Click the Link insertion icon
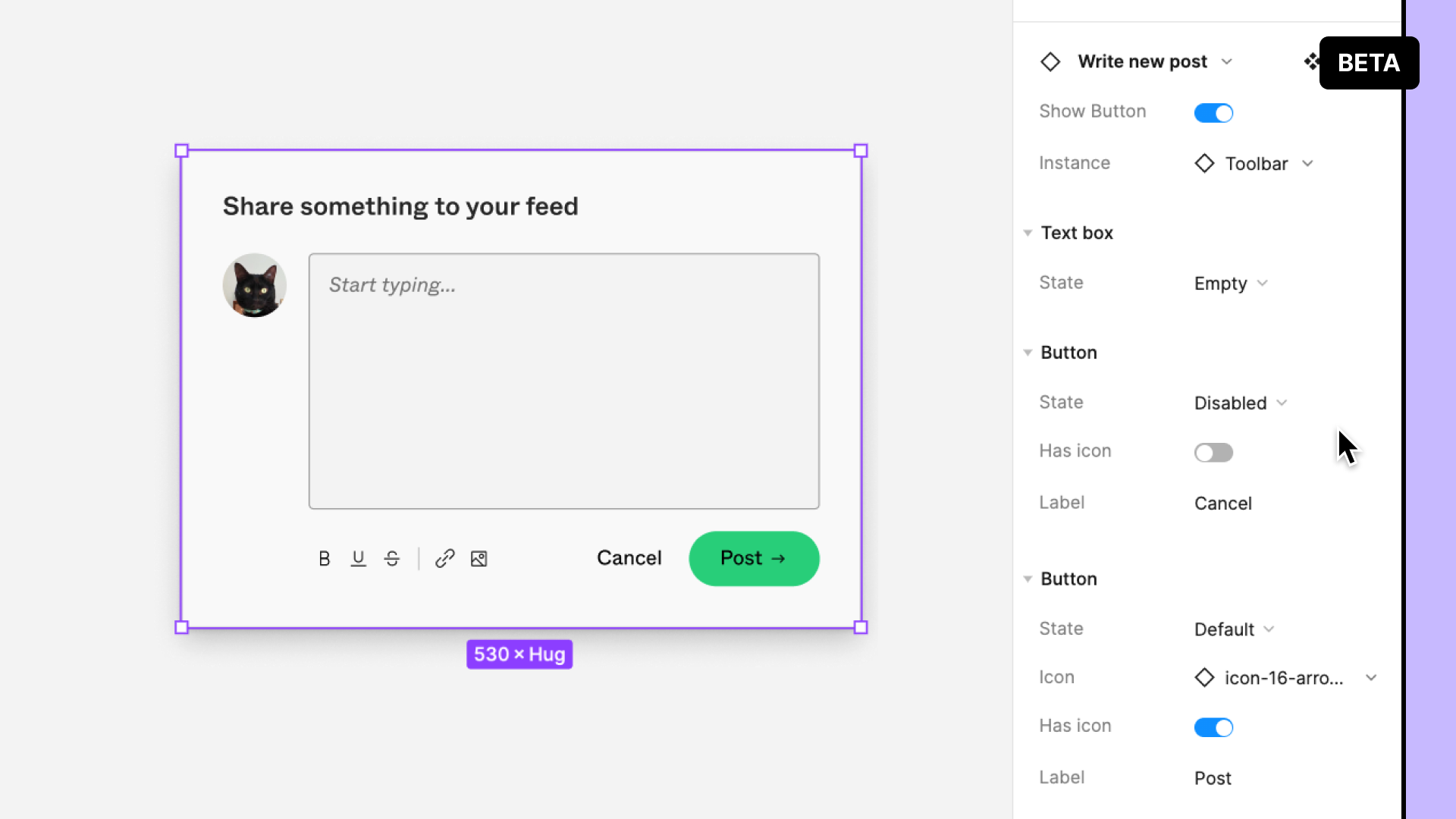Viewport: 1456px width, 819px height. [445, 558]
